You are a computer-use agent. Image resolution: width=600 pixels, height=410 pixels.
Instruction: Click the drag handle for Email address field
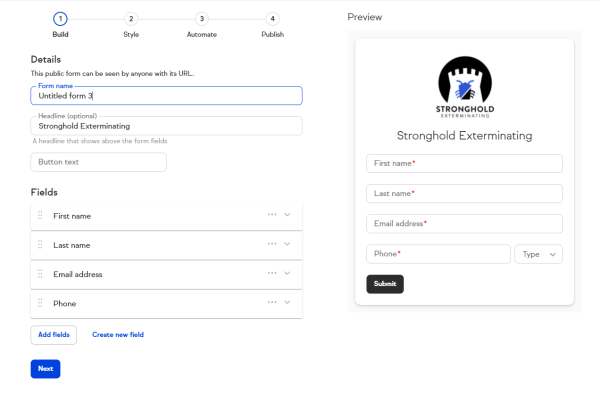tap(40, 273)
